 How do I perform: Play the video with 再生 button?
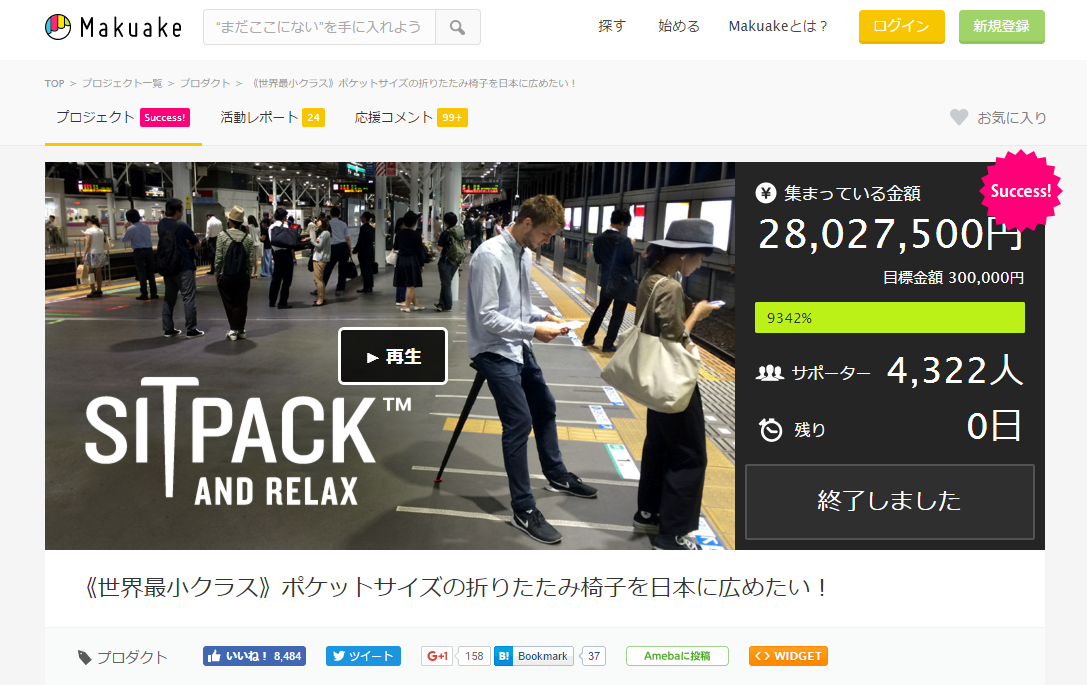(x=393, y=356)
